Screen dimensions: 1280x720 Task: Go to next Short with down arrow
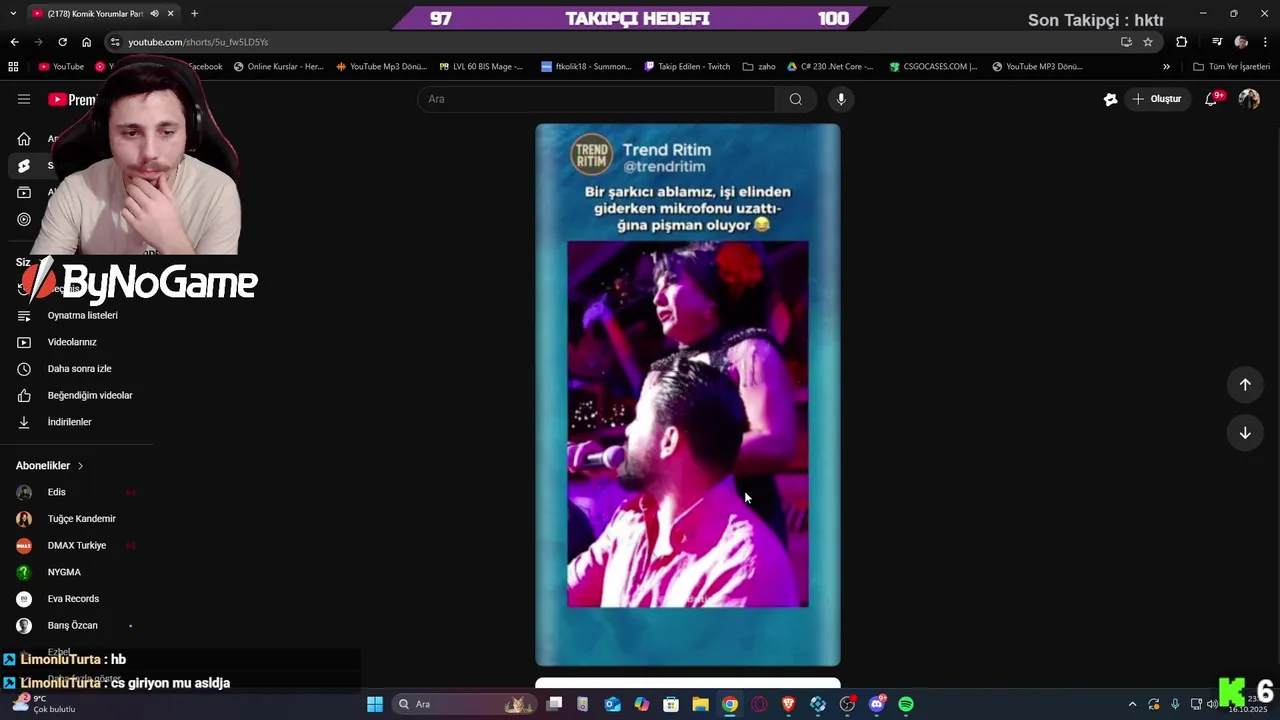click(1245, 433)
